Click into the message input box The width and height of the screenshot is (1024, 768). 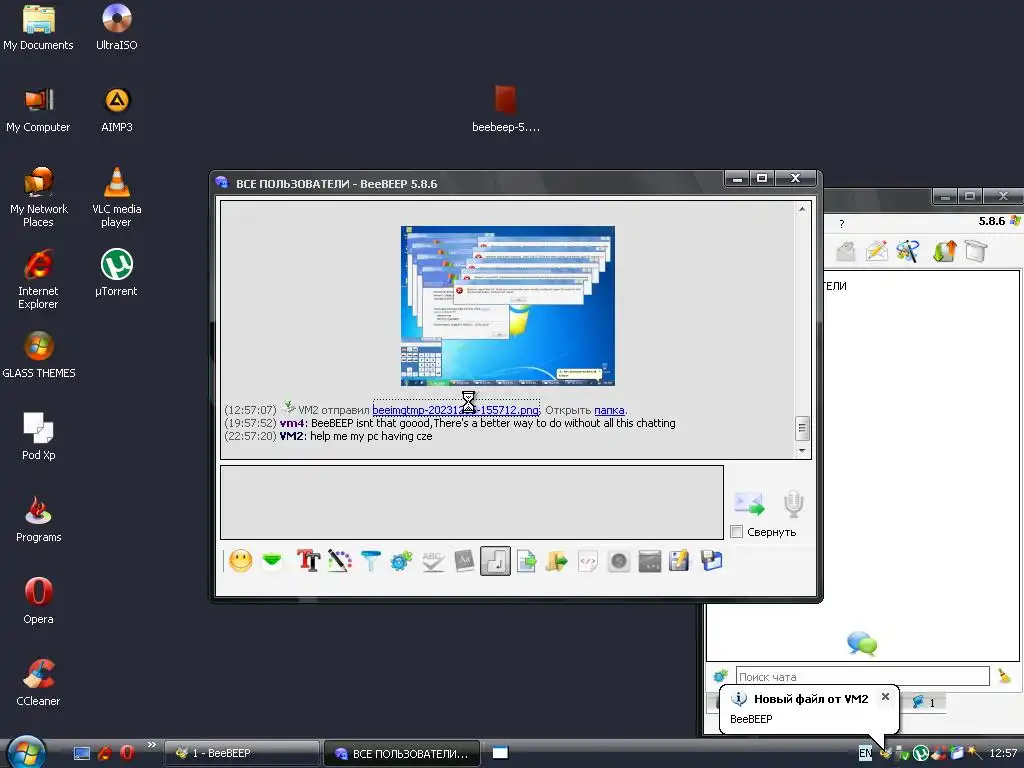[472, 502]
